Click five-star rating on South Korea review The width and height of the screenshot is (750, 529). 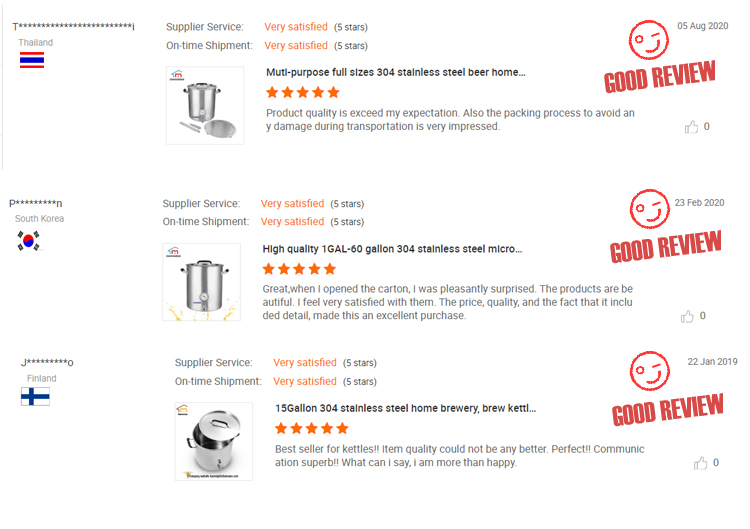(x=300, y=269)
